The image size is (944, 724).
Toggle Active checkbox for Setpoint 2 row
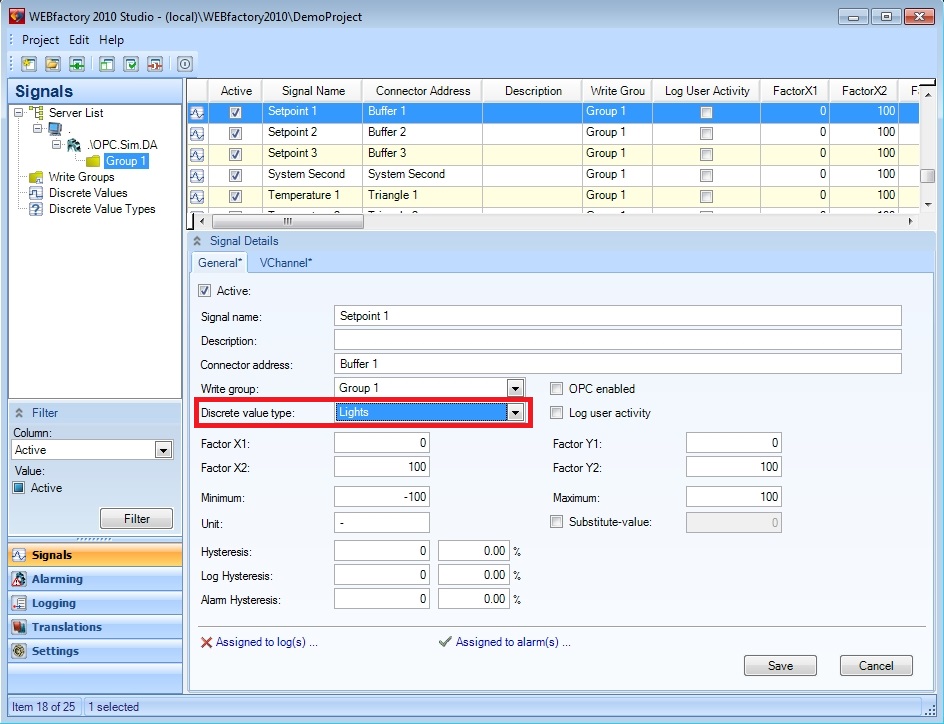(236, 133)
